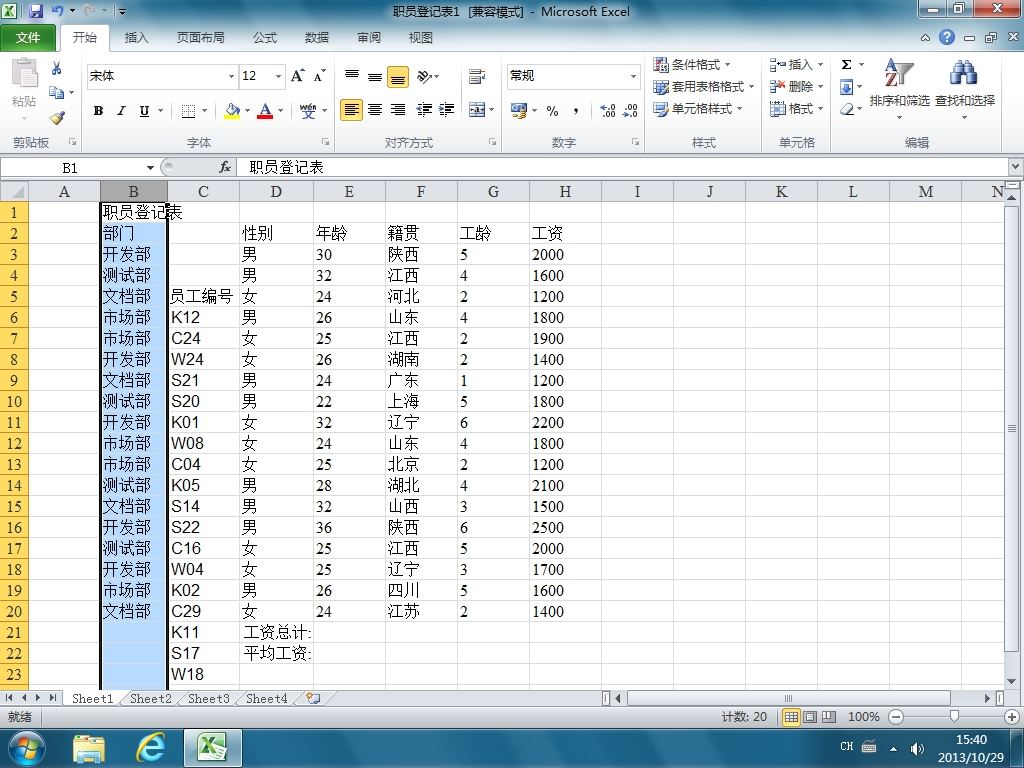
Task: Toggle Underline formatting
Action: [144, 111]
